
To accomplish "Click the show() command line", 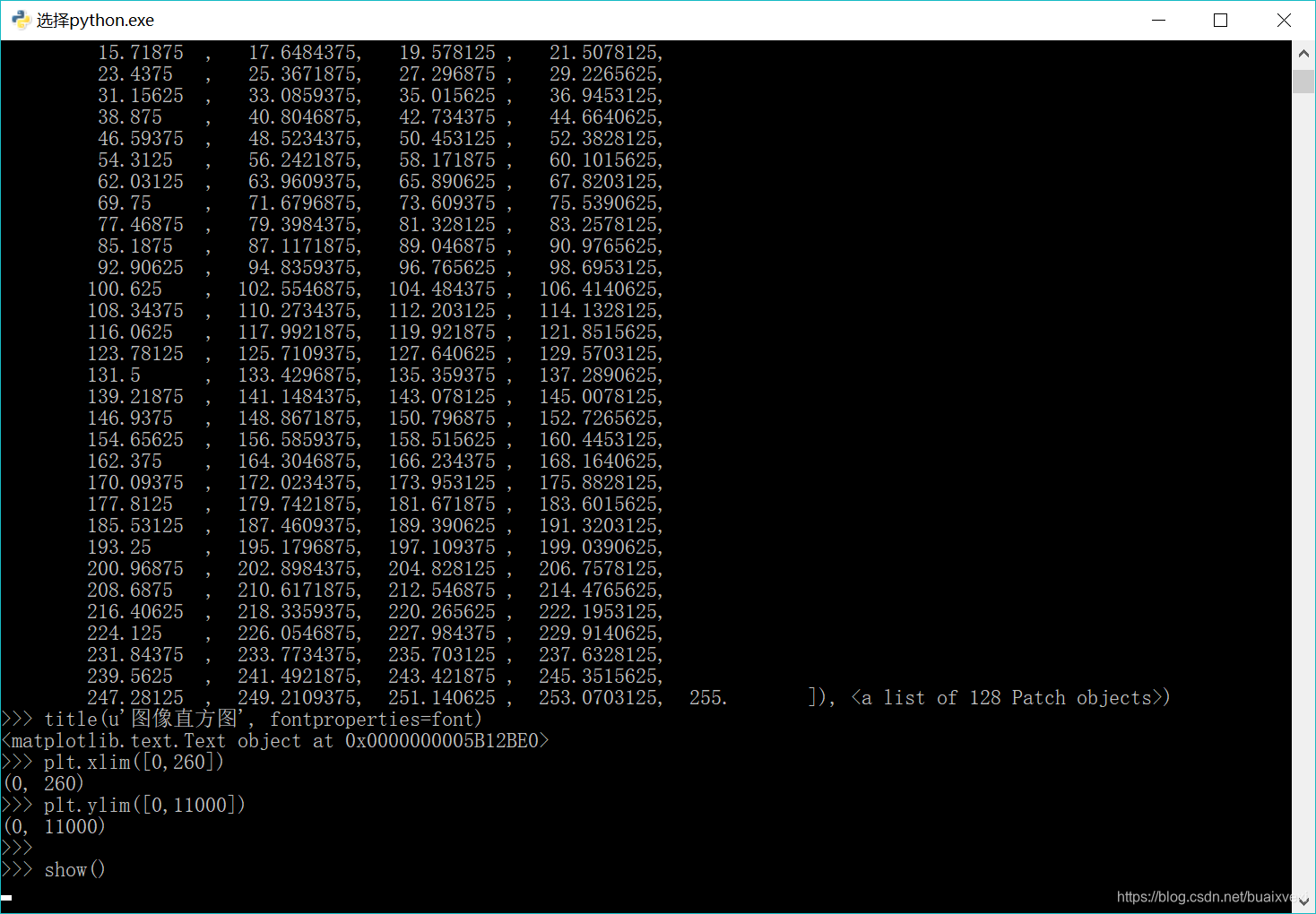I will pyautogui.click(x=54, y=869).
